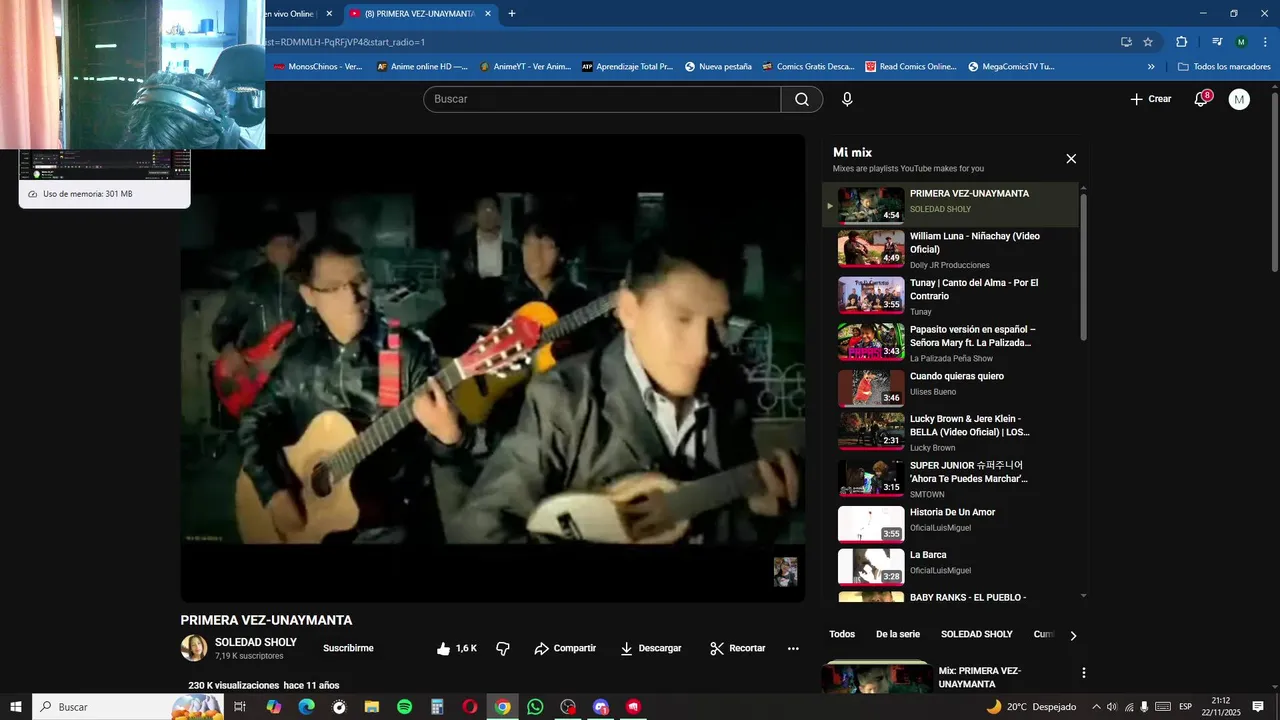Download the video via Descargar
This screenshot has height=720, width=1280.
pos(651,648)
